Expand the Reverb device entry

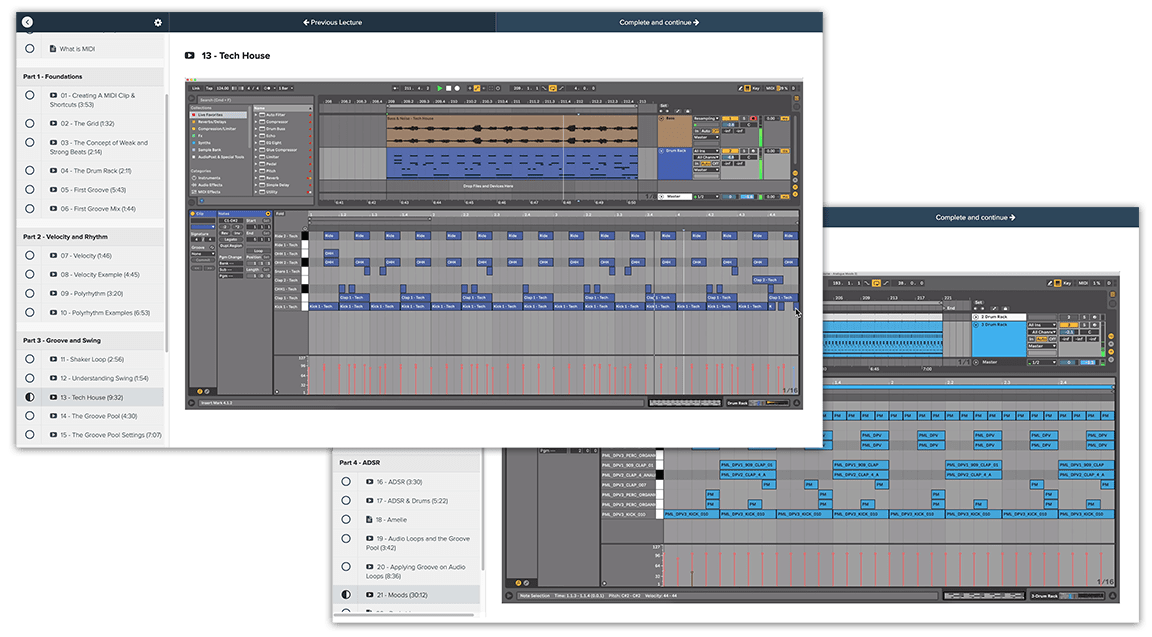click(x=256, y=178)
